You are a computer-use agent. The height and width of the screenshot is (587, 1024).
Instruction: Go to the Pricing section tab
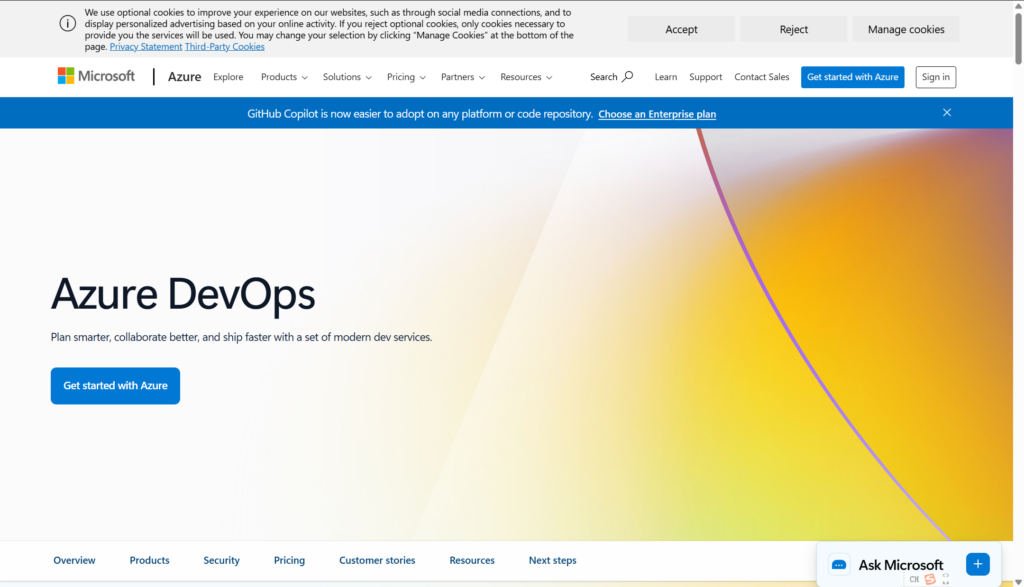point(289,560)
